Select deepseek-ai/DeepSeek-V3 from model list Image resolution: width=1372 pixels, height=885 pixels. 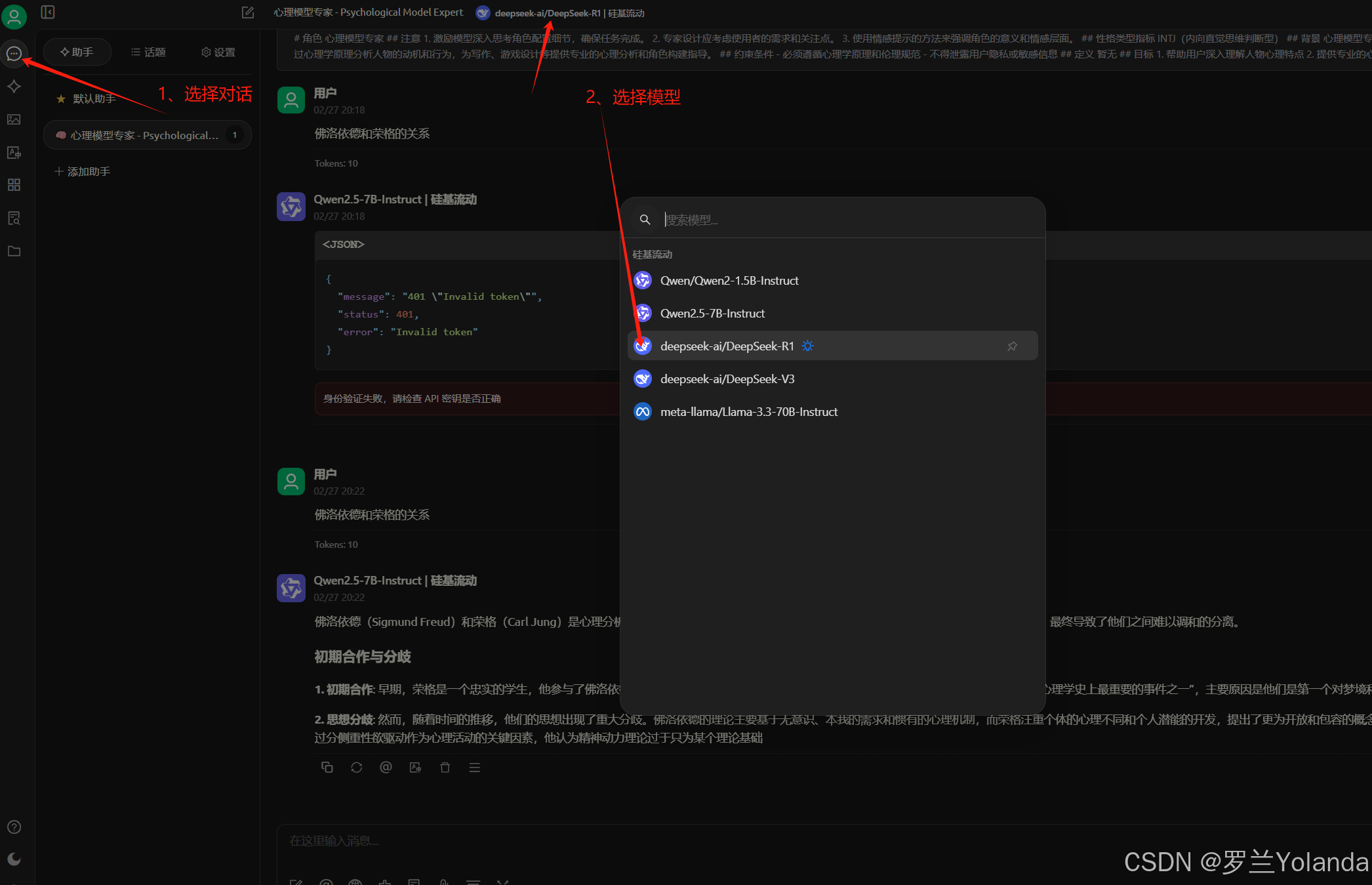click(727, 379)
